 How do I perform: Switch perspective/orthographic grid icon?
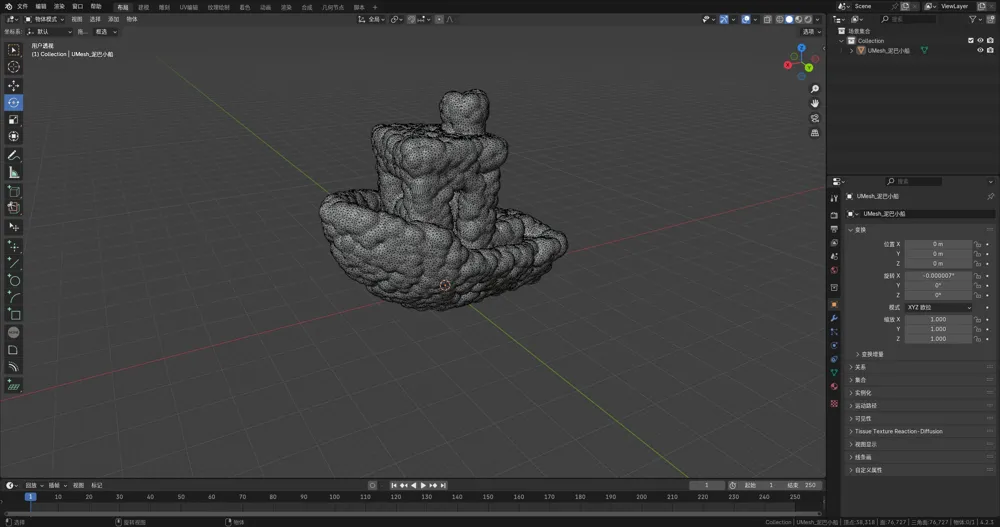pyautogui.click(x=814, y=133)
